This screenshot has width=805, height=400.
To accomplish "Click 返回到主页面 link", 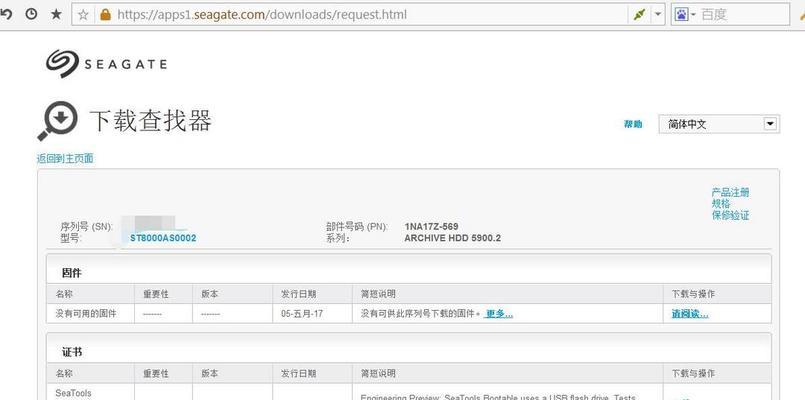I will click(x=65, y=158).
